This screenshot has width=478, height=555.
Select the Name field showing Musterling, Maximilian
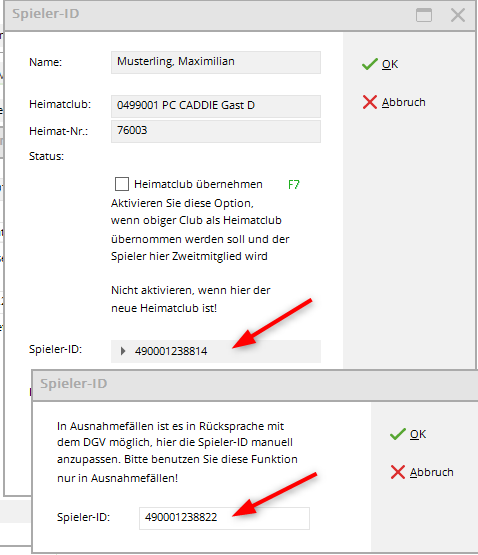216,62
